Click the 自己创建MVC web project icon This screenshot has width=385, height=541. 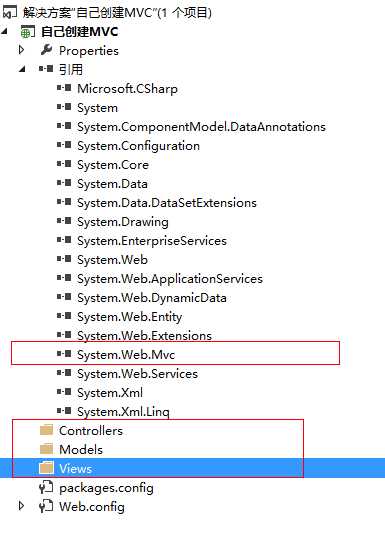28,32
